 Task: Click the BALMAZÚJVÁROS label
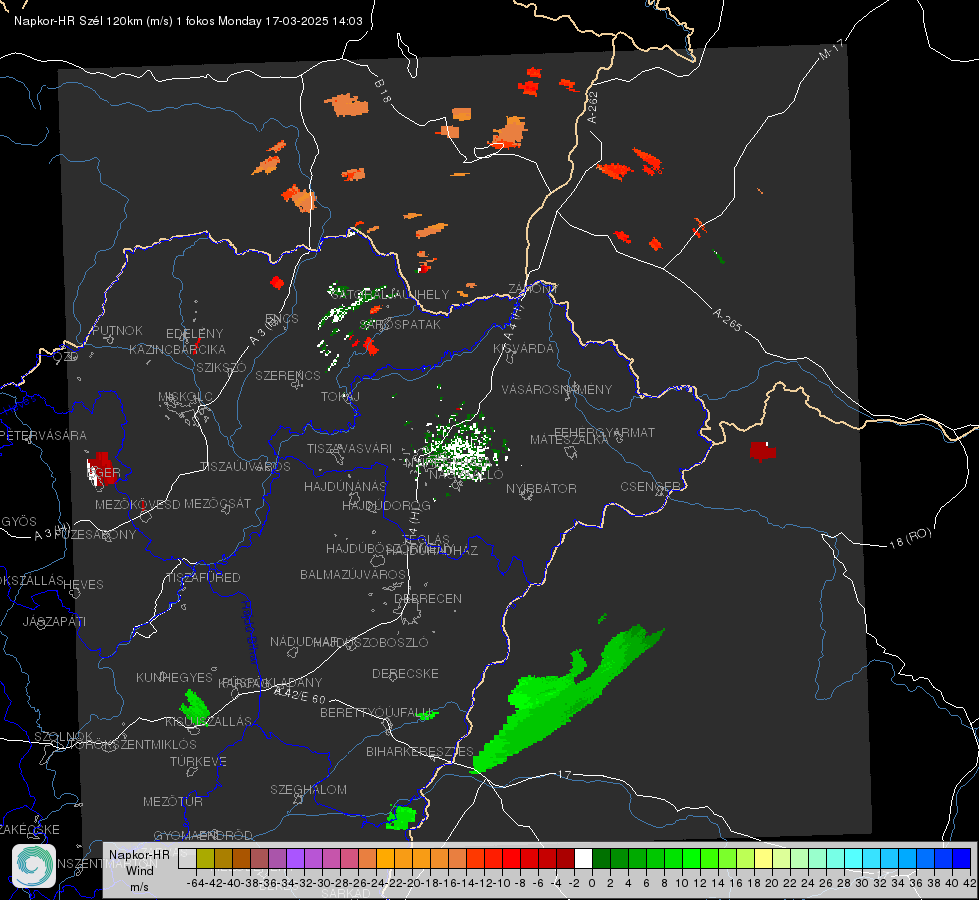tap(353, 574)
